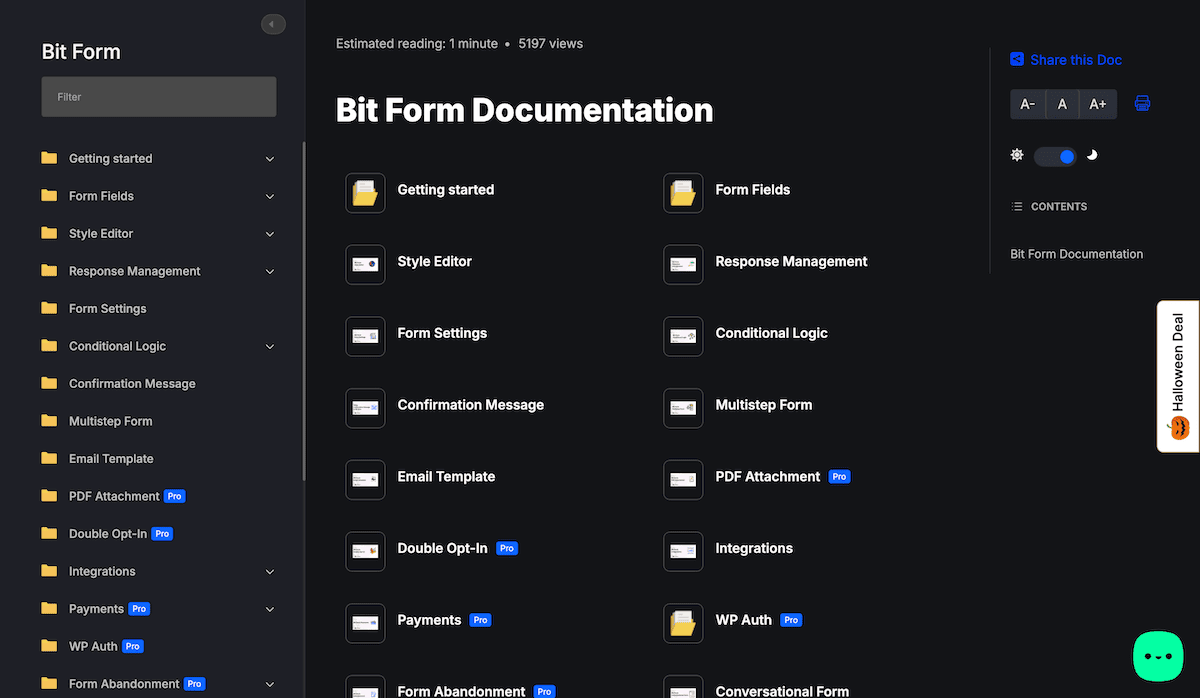Decrease font size with A- button

point(1028,104)
